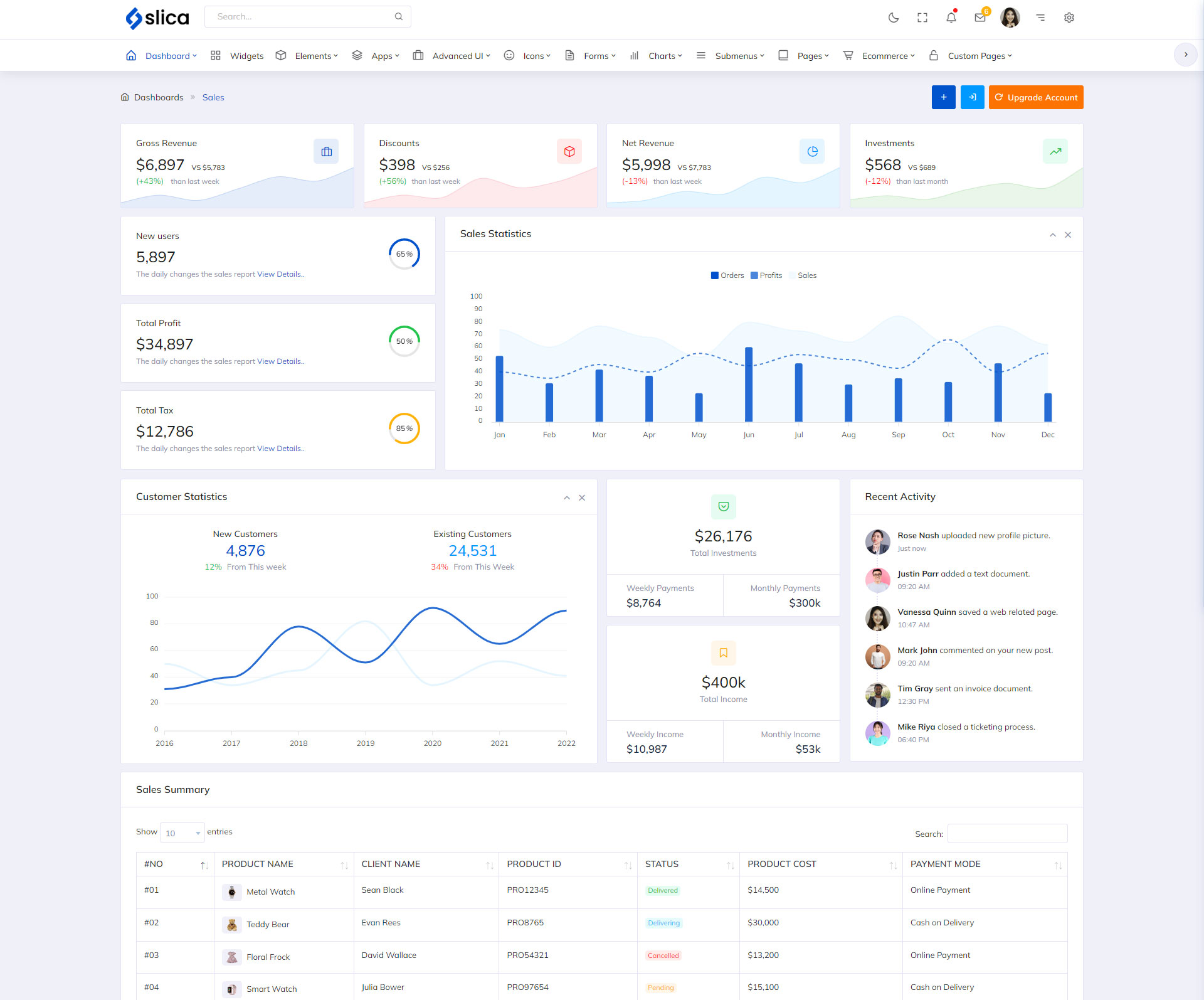Click the Gross Revenue briefcase icon
The width and height of the screenshot is (1204, 1000).
[x=326, y=151]
